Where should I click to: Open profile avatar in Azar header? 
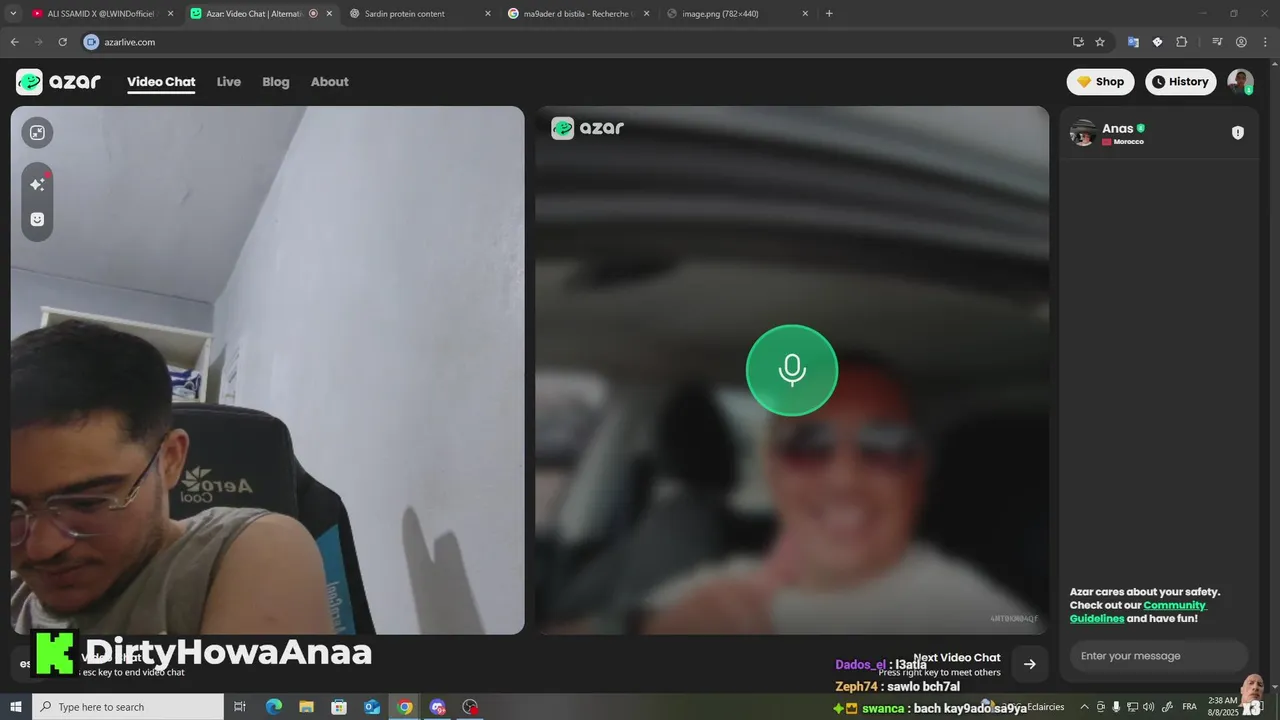pyautogui.click(x=1240, y=82)
